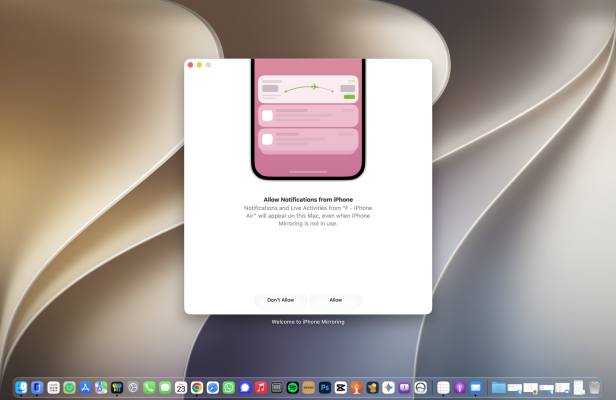Viewport: 616px width, 400px height.
Task: Launch Google Chrome from dock
Action: [197, 388]
